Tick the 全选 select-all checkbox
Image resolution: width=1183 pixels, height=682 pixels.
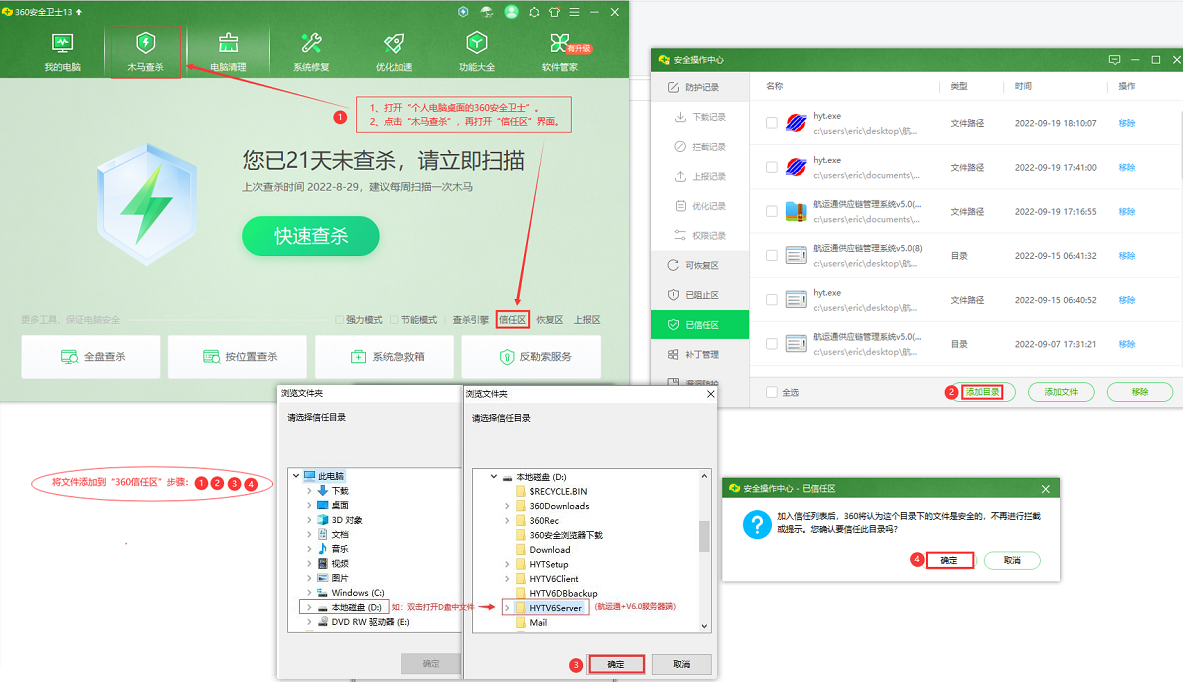771,392
